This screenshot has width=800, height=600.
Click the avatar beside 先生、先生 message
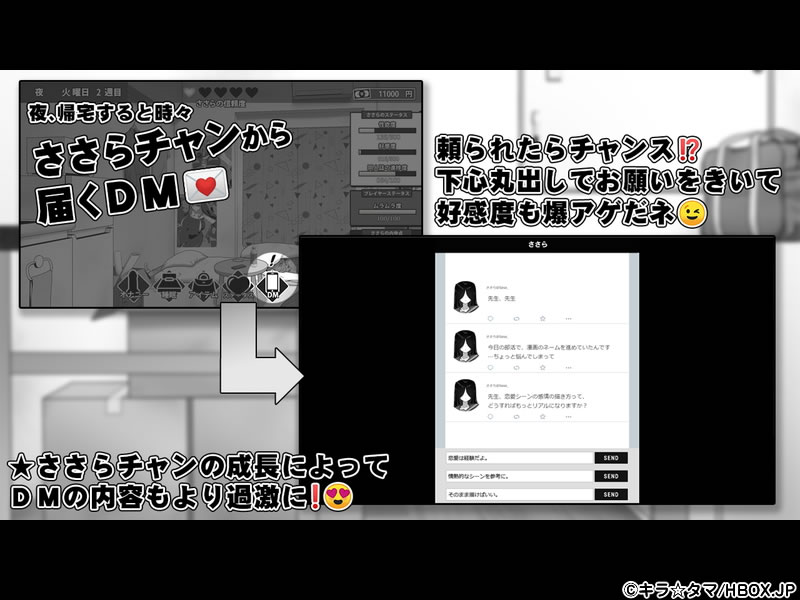465,297
